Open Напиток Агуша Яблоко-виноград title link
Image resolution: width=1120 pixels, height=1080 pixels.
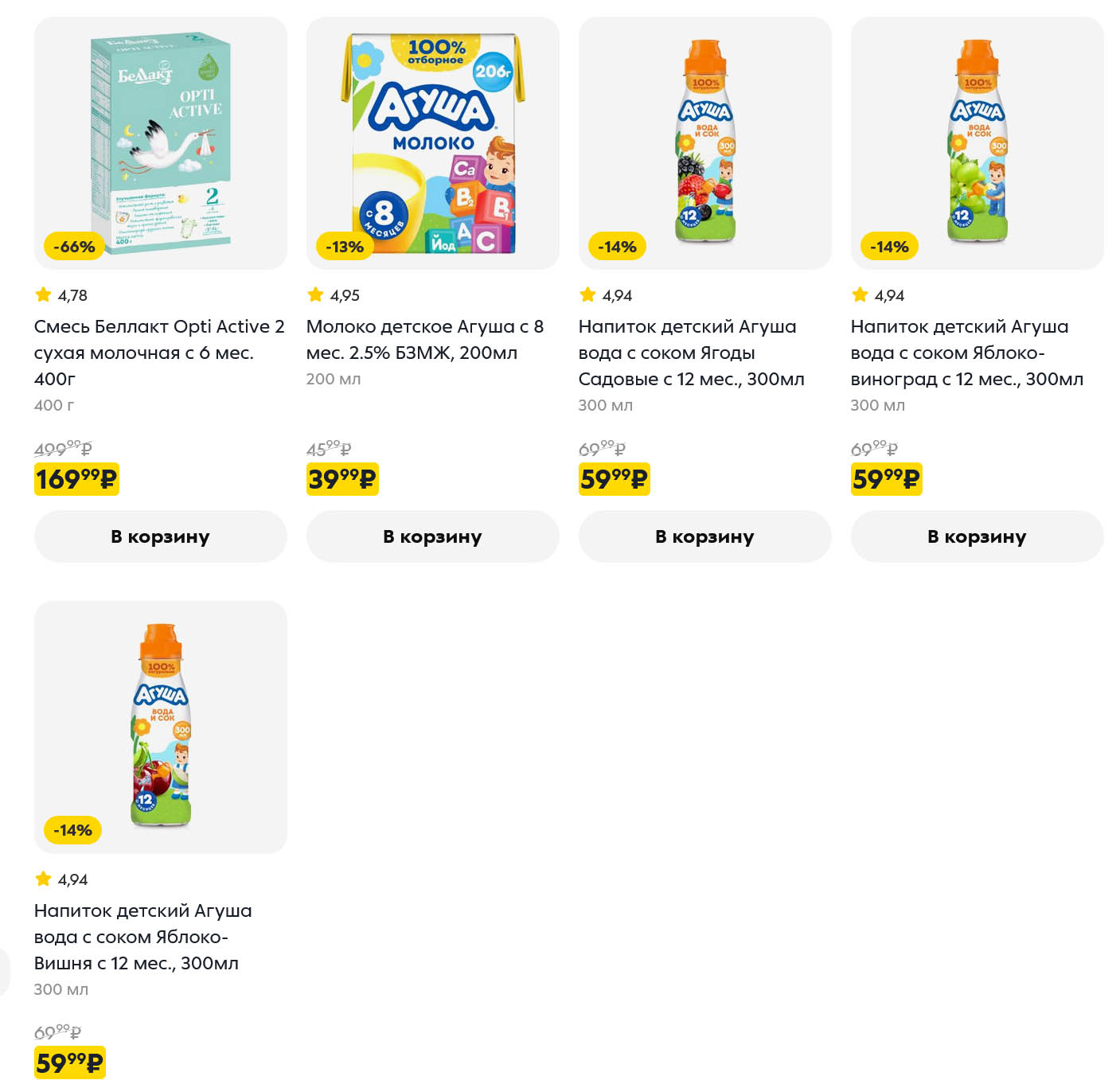point(966,352)
